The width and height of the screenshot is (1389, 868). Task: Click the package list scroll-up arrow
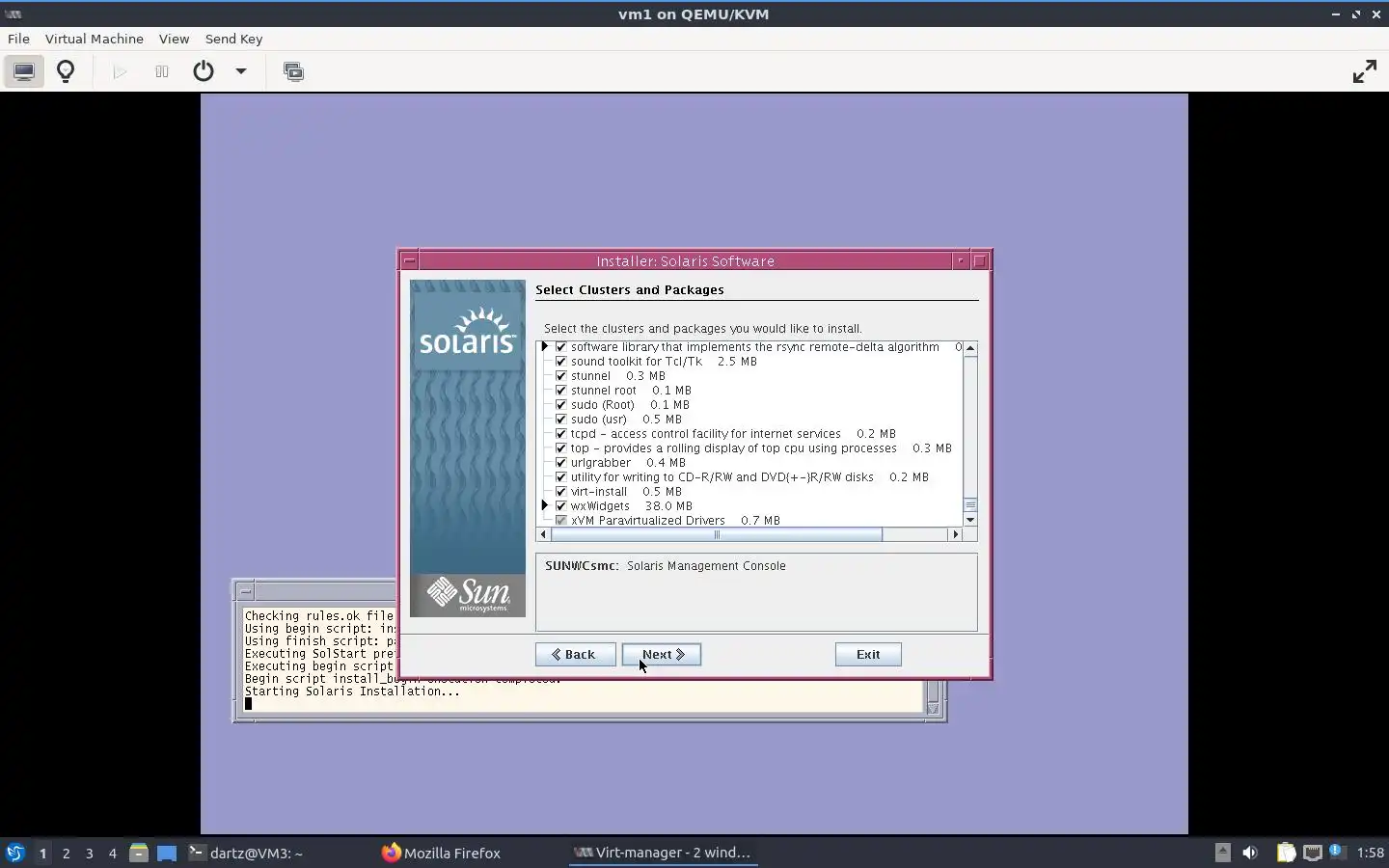(970, 348)
